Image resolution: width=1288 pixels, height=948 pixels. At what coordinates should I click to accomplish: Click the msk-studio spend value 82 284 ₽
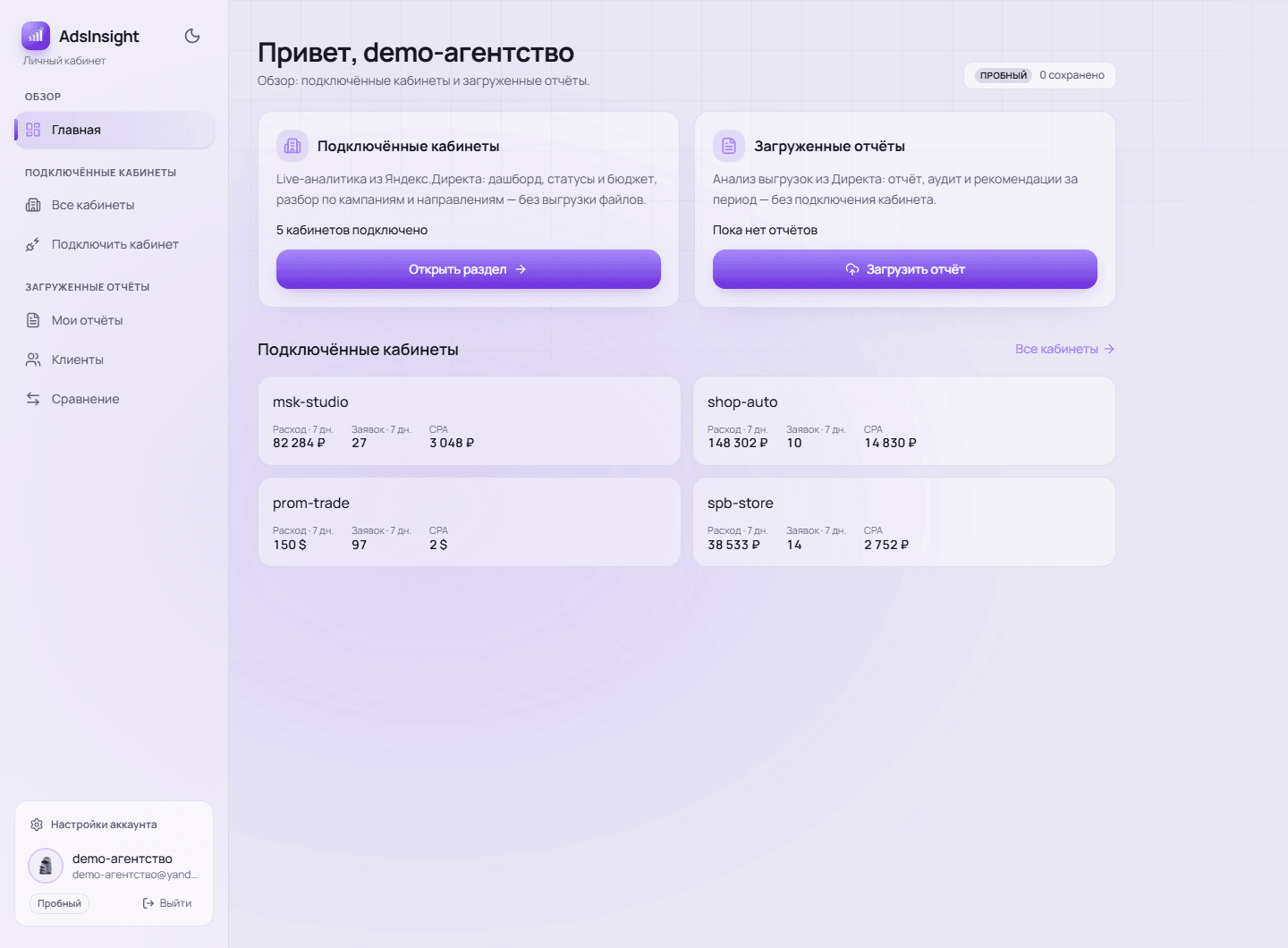(x=299, y=443)
